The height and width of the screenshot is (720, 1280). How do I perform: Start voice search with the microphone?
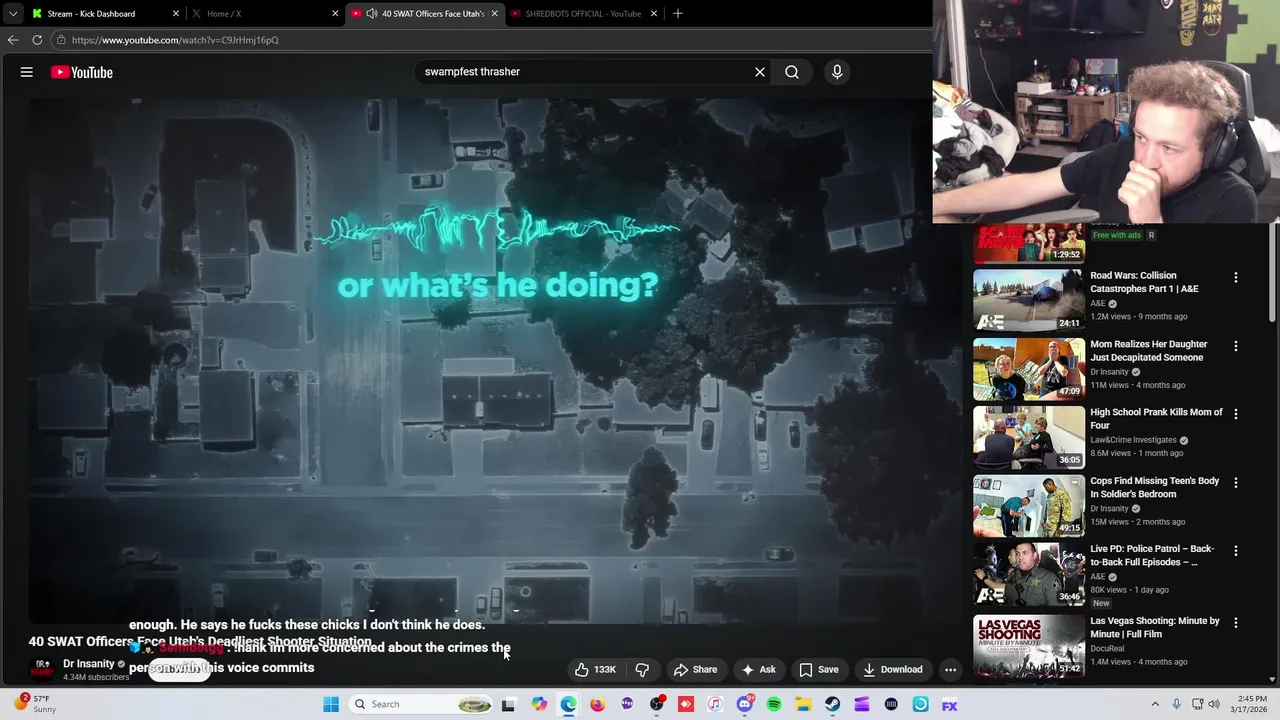pos(837,72)
